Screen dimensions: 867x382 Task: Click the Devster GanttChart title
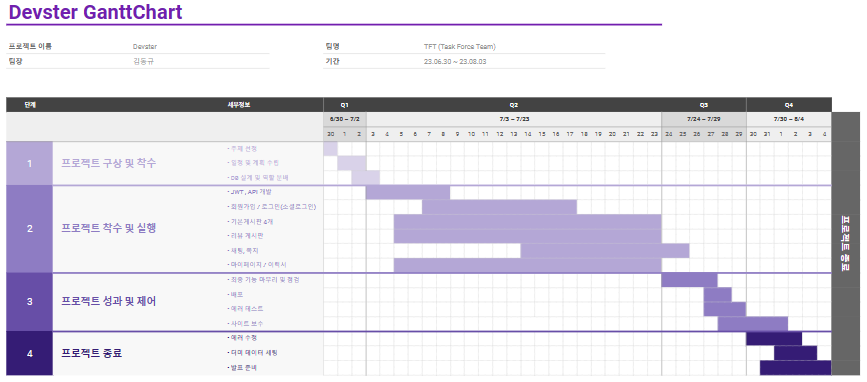tap(96, 12)
